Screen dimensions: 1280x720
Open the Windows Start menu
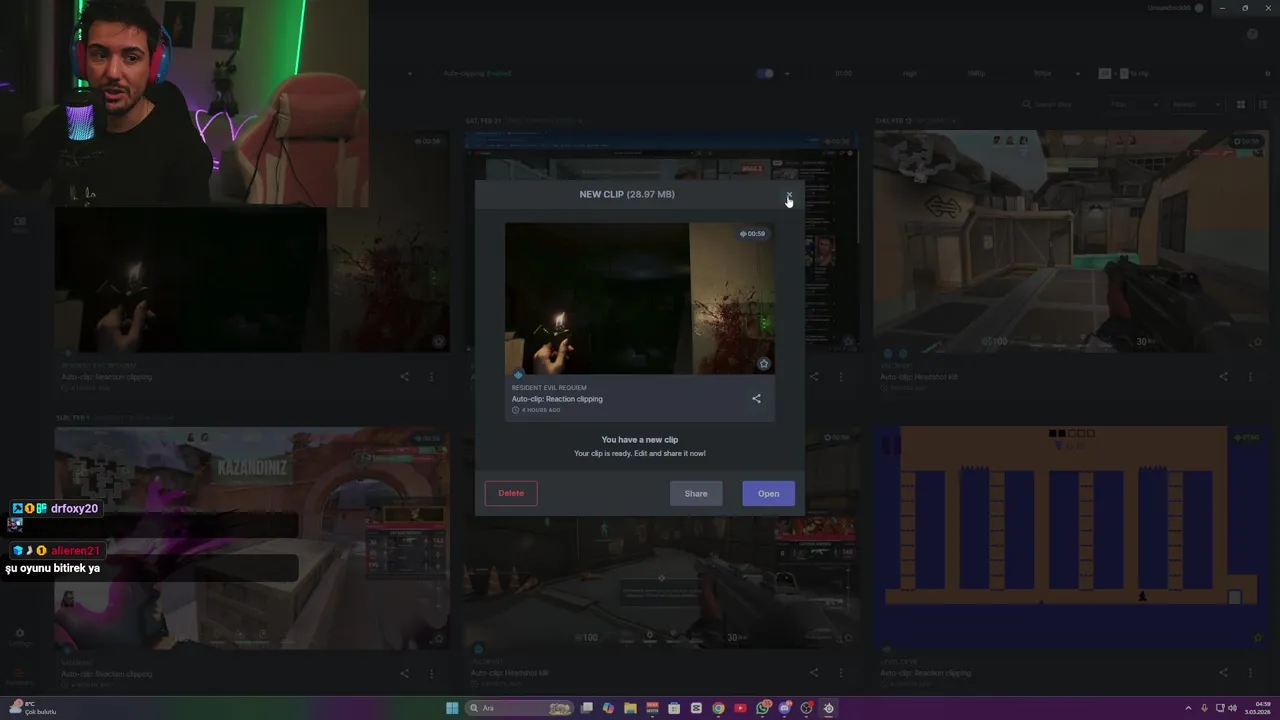pyautogui.click(x=452, y=708)
